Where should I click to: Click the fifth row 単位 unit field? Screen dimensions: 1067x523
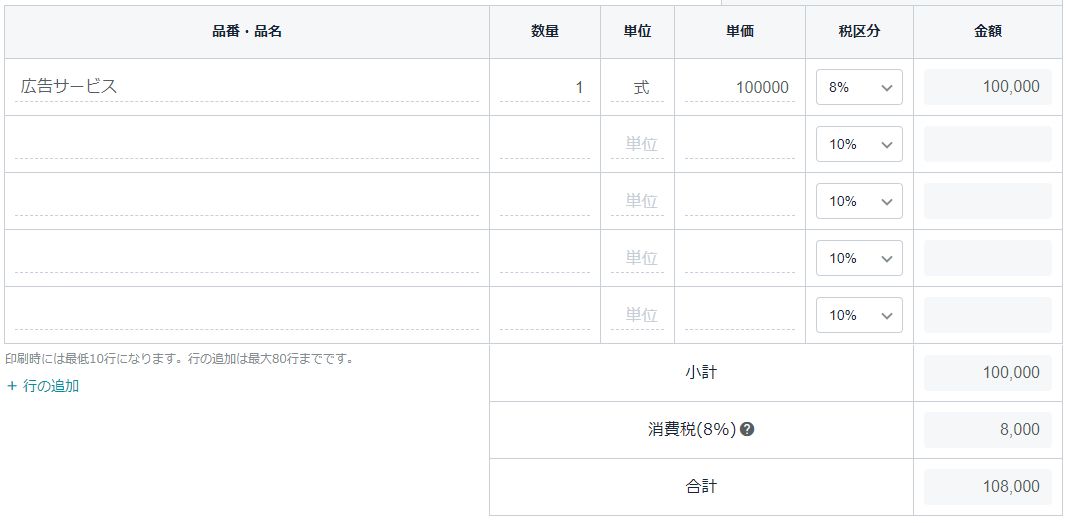point(638,315)
